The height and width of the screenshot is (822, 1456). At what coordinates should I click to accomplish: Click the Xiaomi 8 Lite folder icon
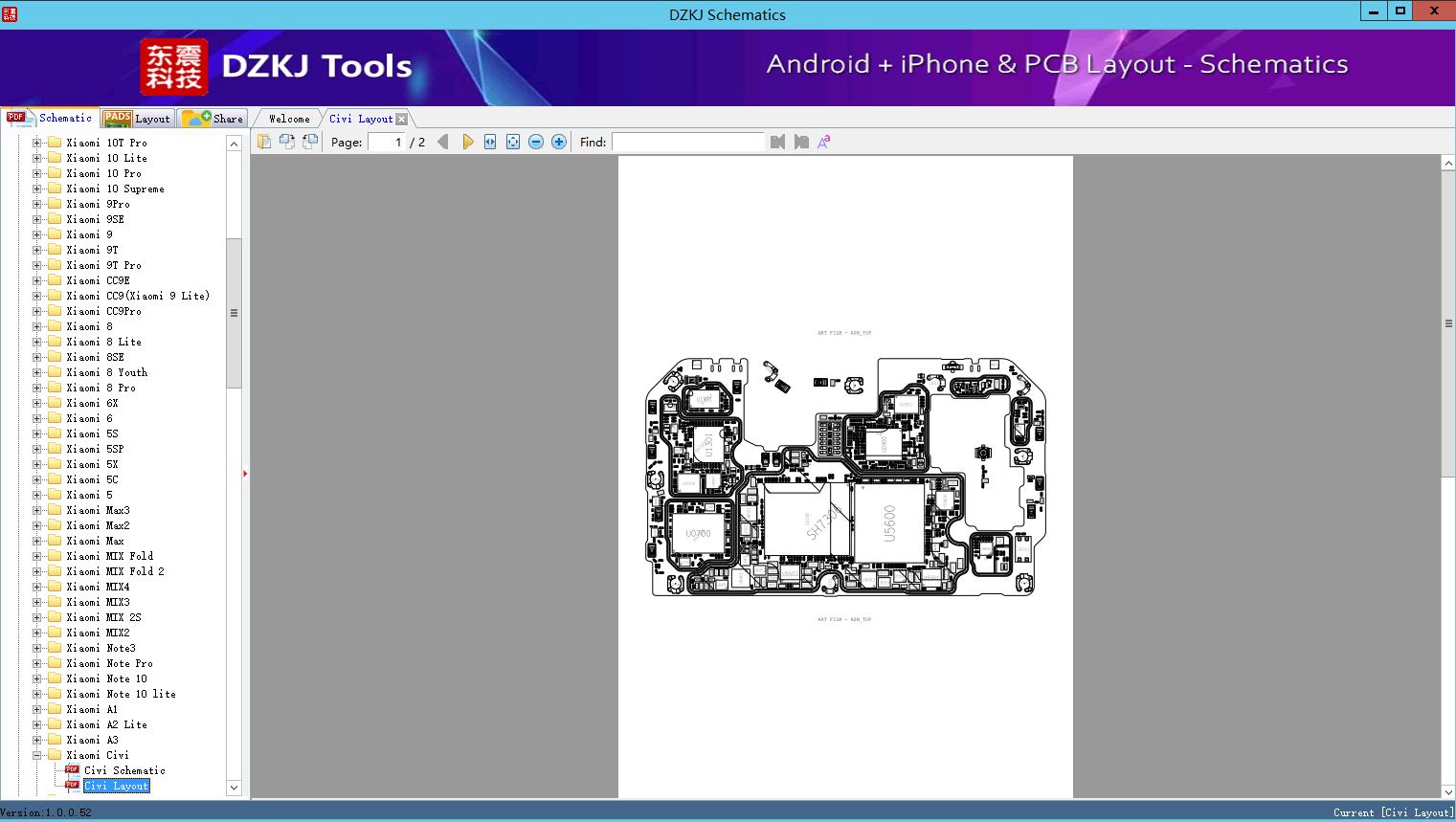click(x=55, y=342)
